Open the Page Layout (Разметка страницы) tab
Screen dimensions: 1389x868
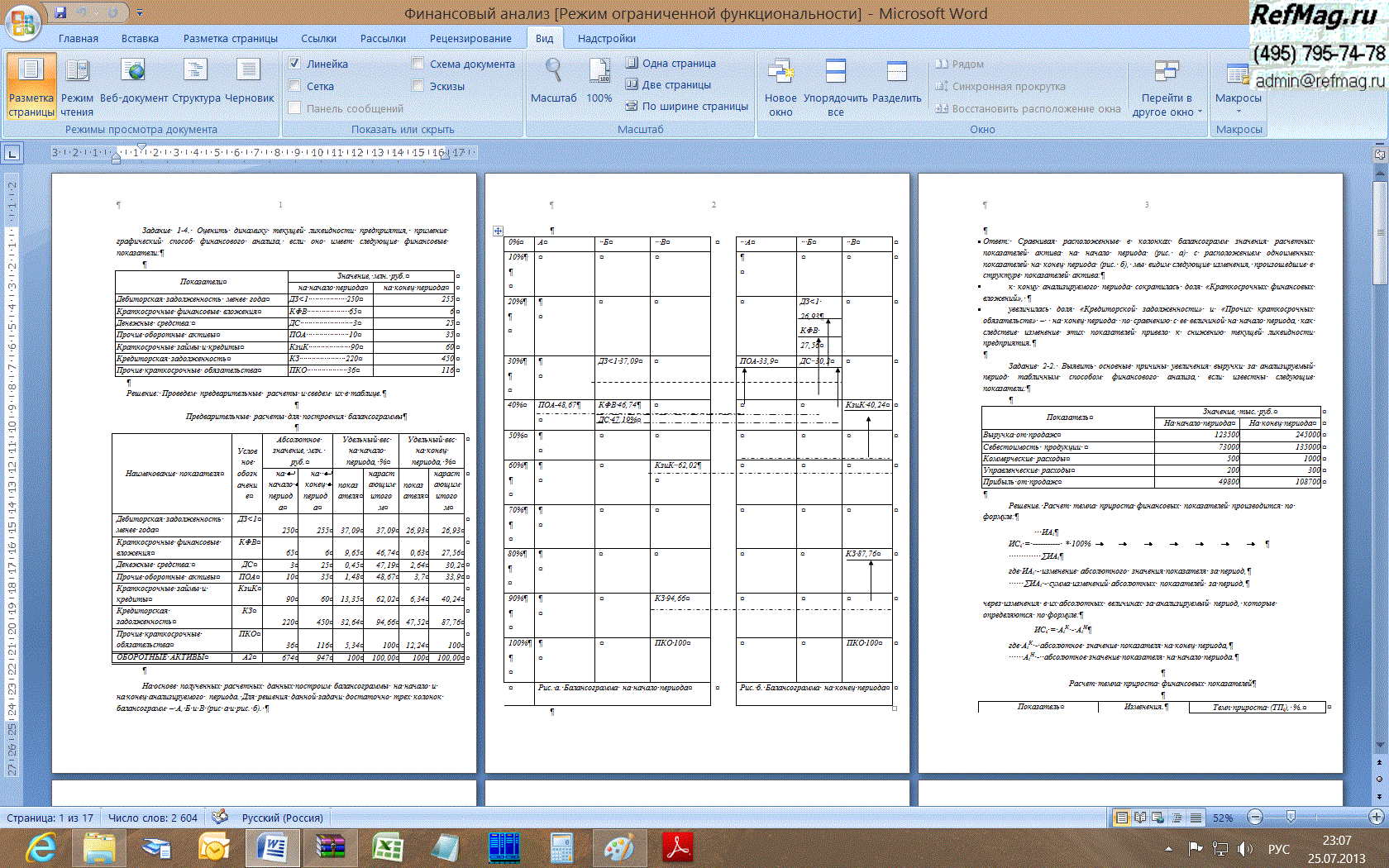point(230,38)
